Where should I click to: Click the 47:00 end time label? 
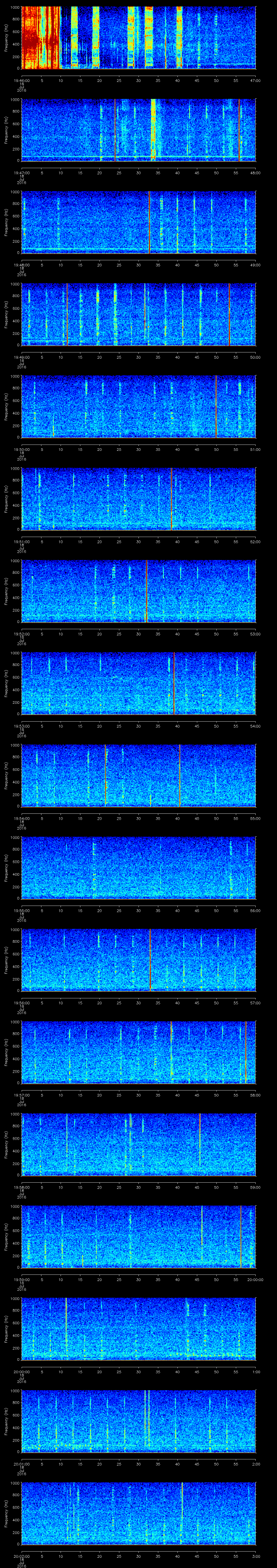tap(255, 80)
